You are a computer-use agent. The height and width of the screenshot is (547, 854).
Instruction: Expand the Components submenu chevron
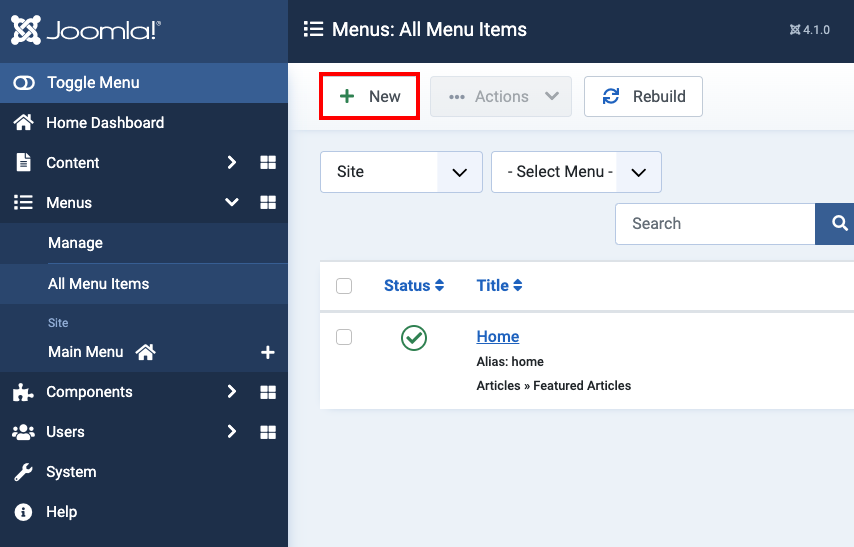coord(231,392)
